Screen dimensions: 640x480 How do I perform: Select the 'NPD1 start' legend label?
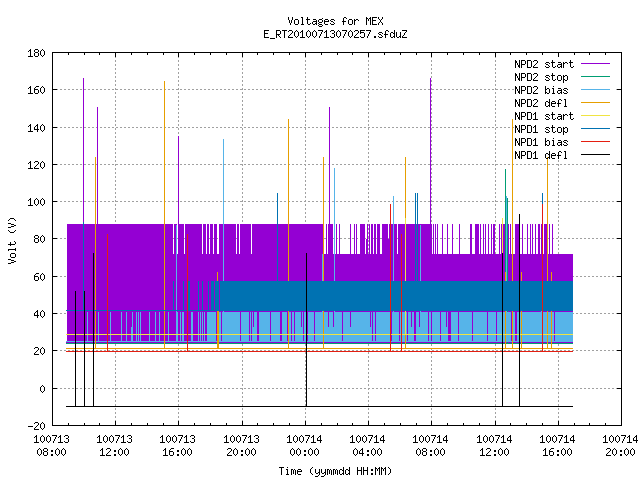click(x=544, y=116)
